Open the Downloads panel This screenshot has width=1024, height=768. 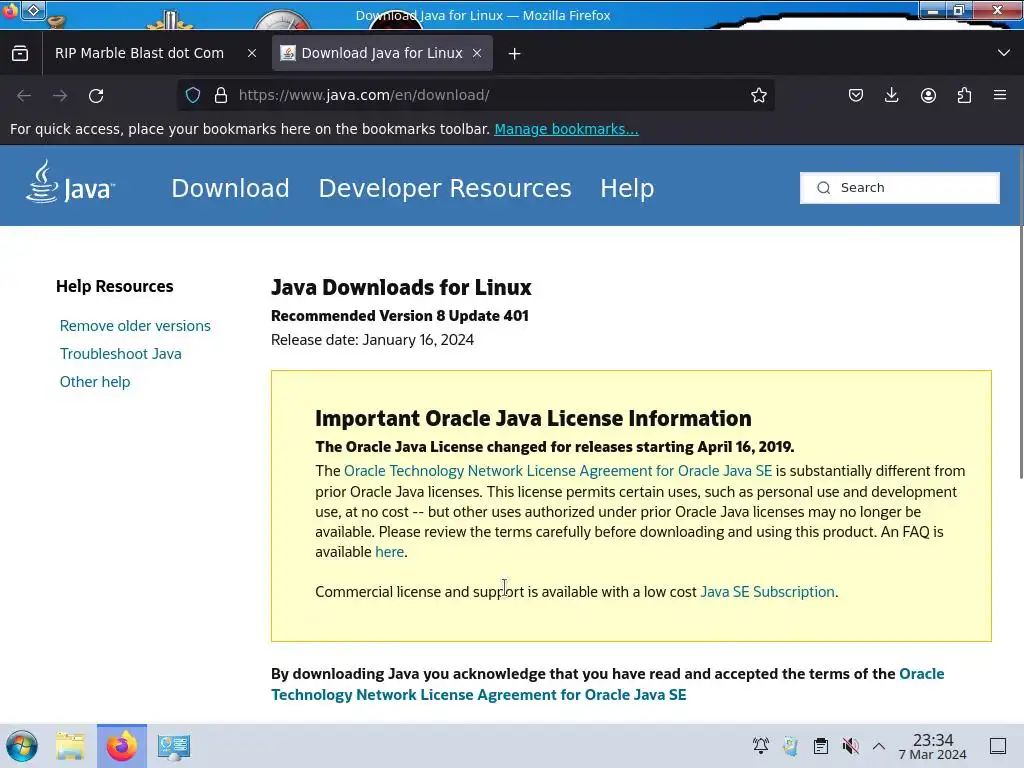[891, 95]
